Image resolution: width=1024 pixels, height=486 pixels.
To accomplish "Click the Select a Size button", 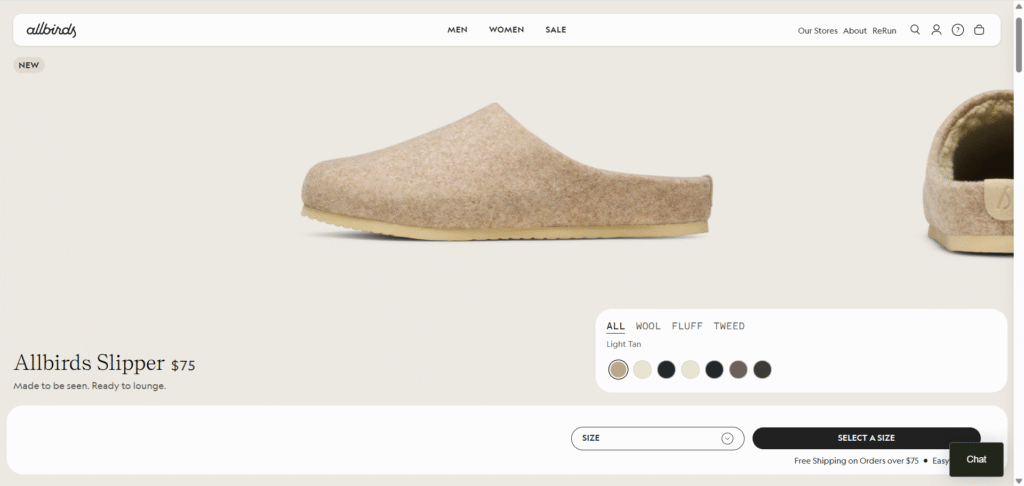I will [x=866, y=438].
